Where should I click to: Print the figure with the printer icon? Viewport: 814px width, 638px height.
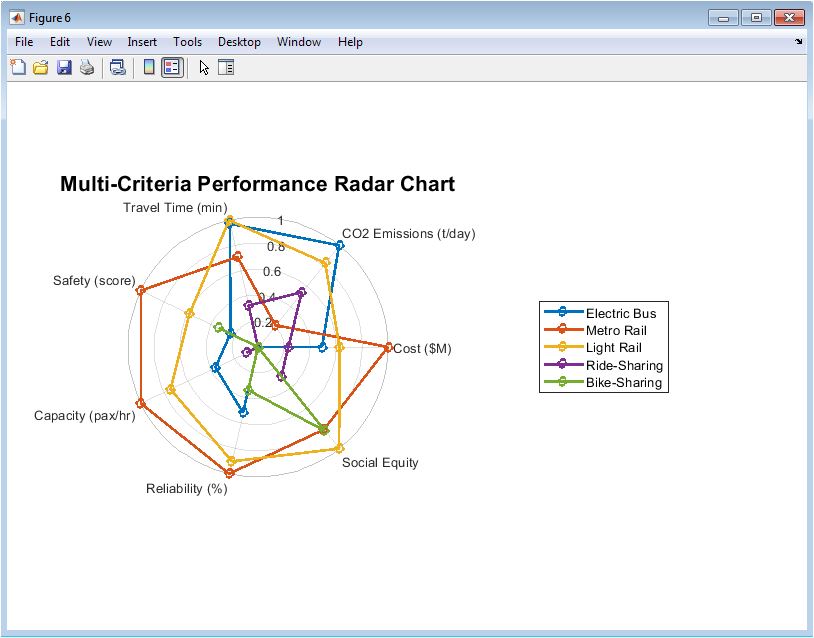click(87, 67)
